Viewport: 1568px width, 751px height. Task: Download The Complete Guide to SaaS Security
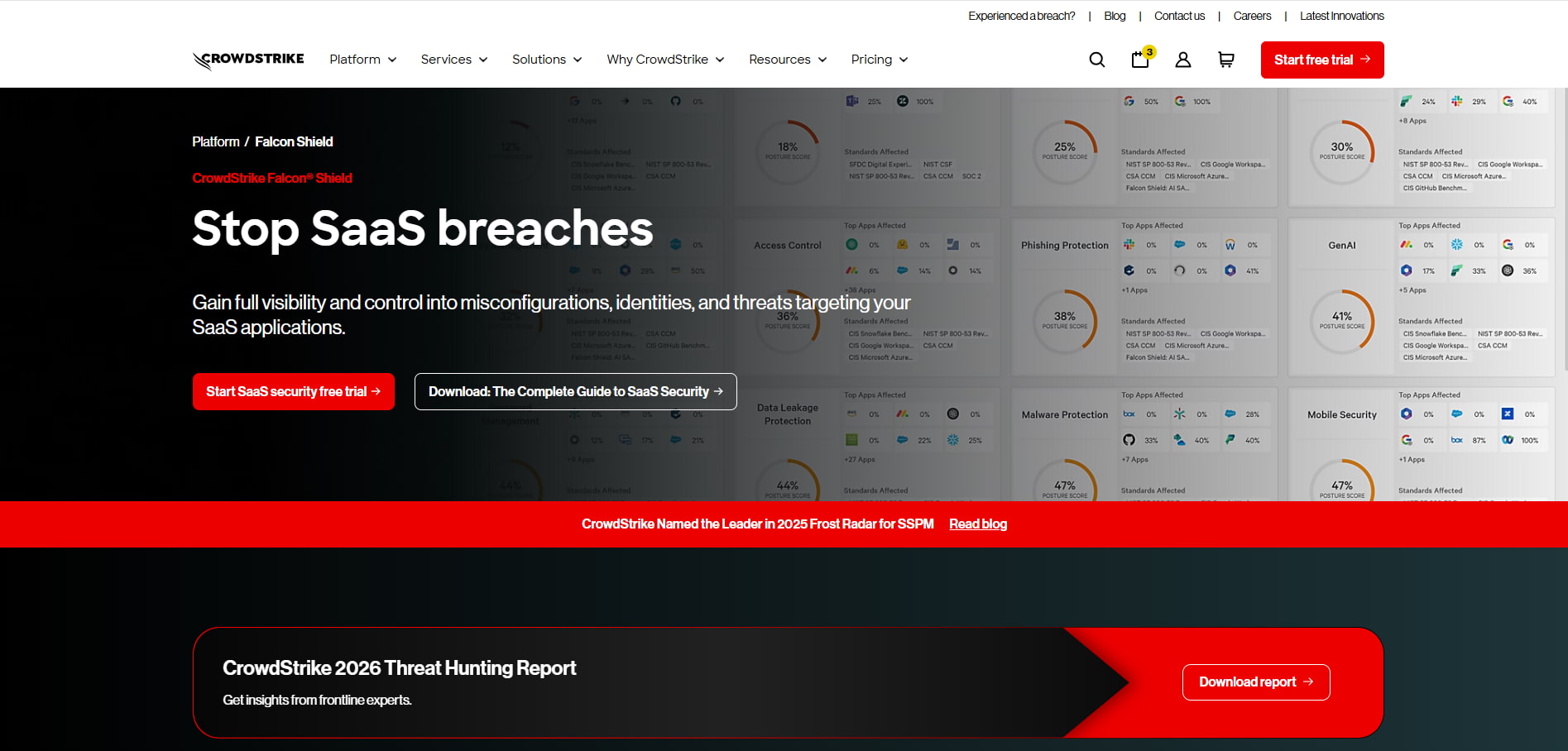tap(576, 391)
